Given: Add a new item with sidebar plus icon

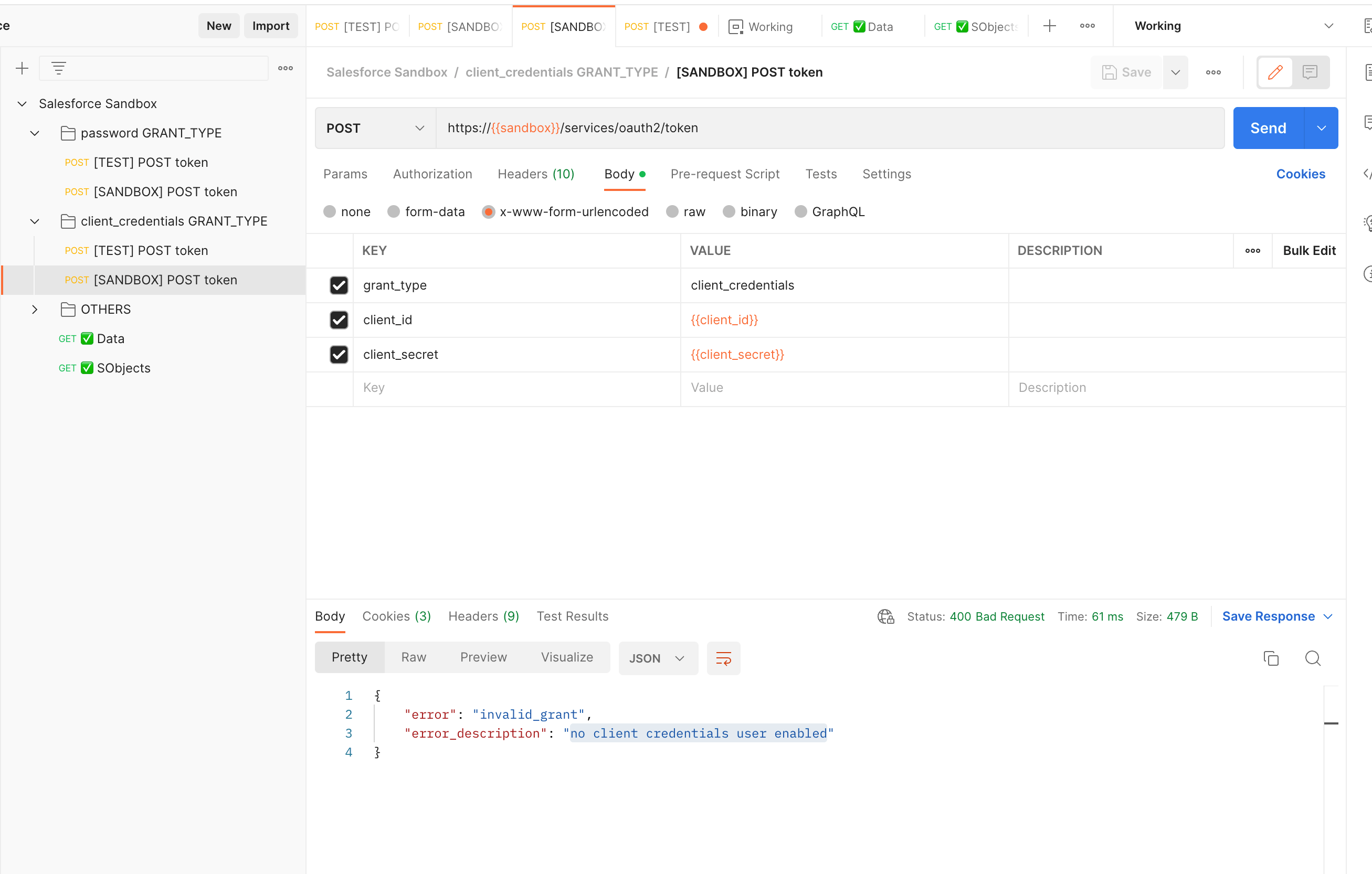Looking at the screenshot, I should point(22,68).
